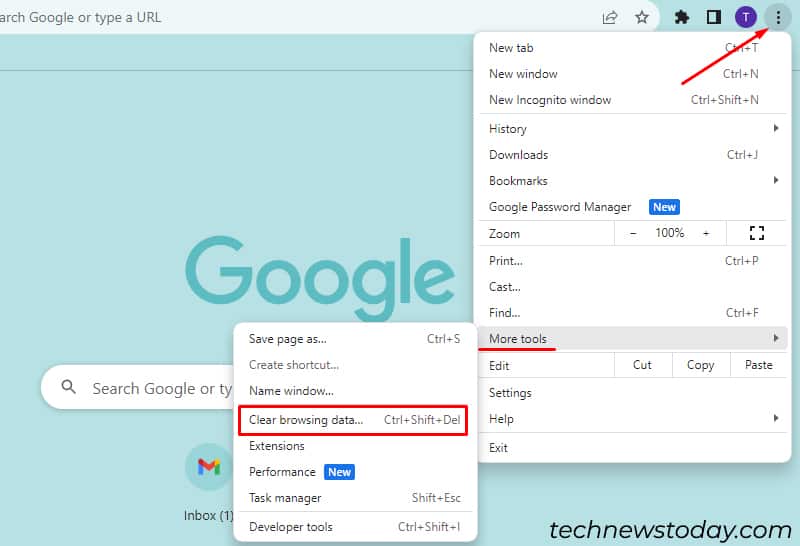Screen dimensions: 800x546
Task: Decrease zoom with the minus button
Action: pyautogui.click(x=633, y=233)
